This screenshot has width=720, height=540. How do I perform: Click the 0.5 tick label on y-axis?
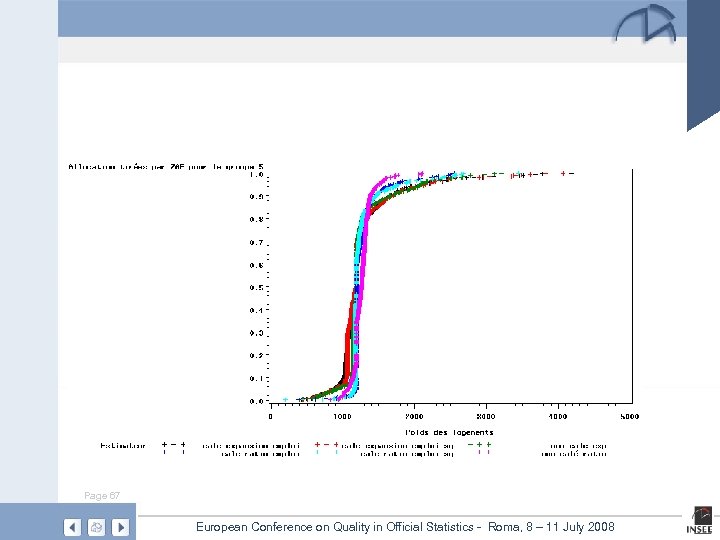click(256, 287)
